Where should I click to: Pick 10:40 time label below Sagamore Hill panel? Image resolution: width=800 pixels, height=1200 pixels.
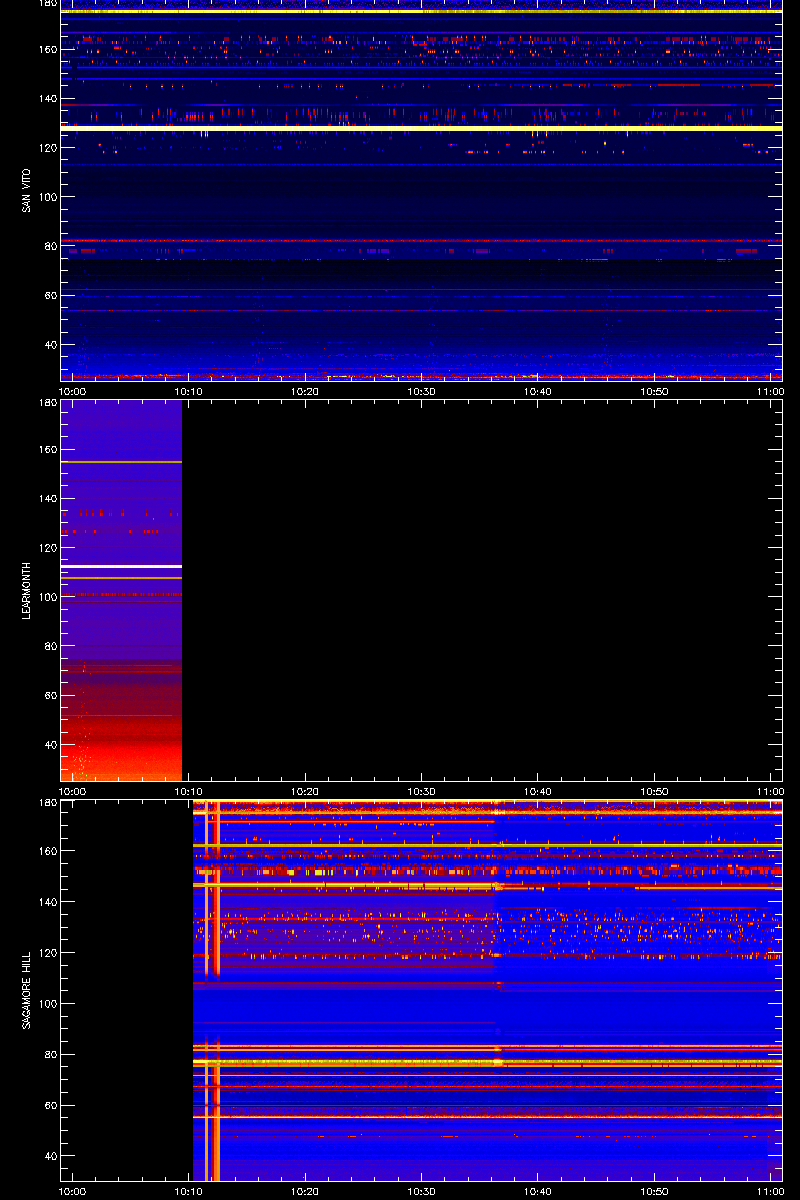click(x=538, y=1191)
